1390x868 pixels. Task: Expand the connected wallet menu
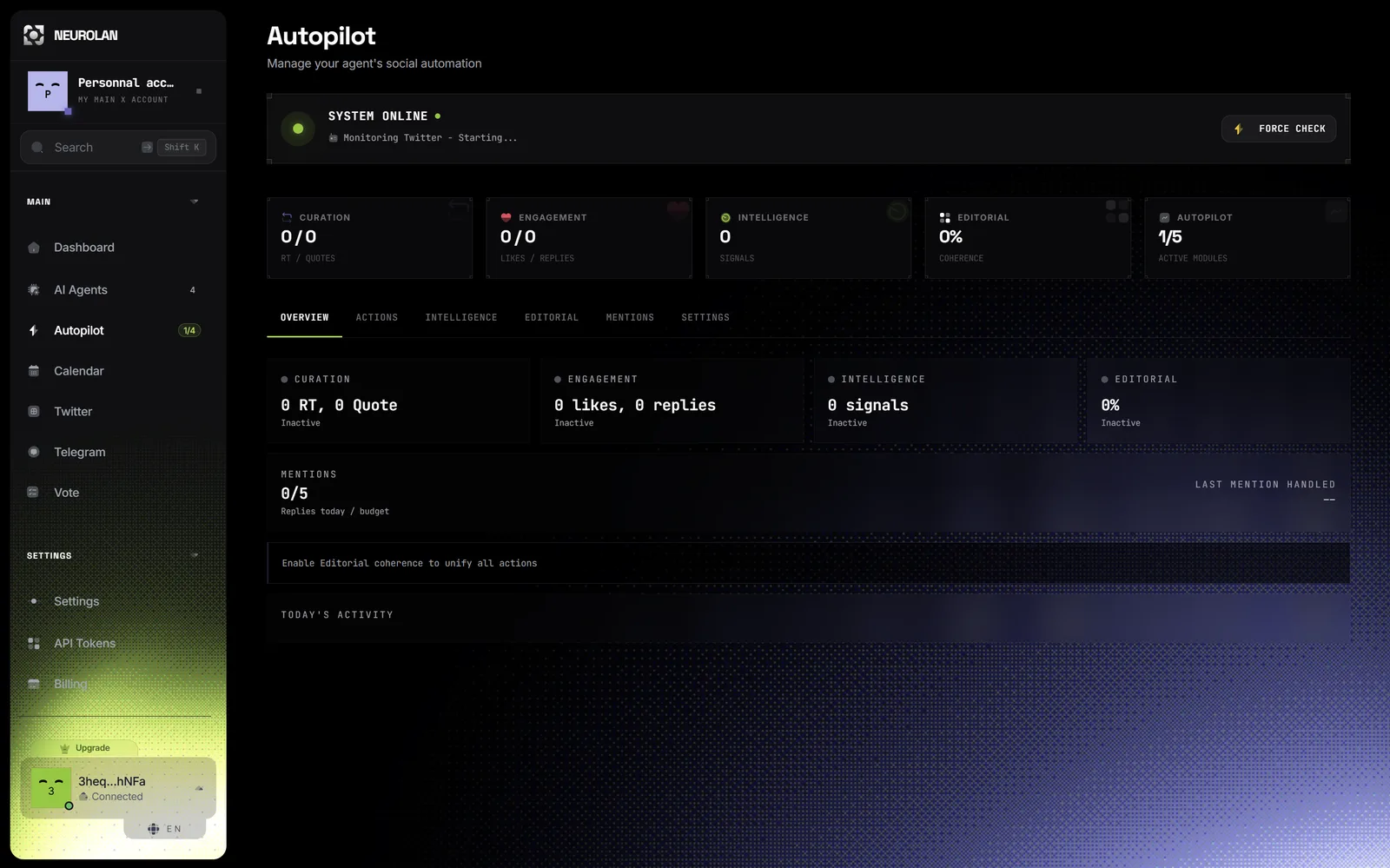[199, 789]
